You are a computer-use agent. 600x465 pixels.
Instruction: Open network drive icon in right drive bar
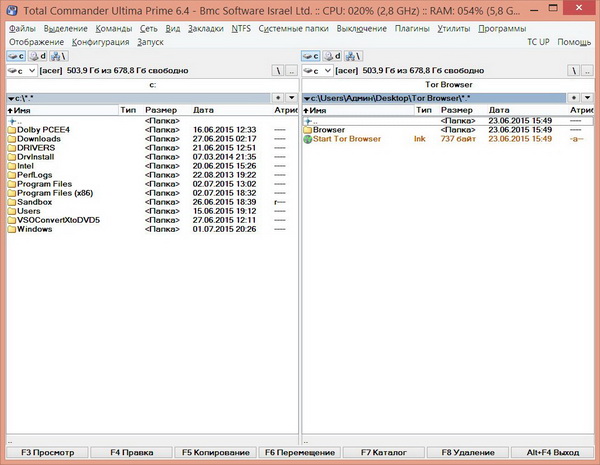point(354,56)
